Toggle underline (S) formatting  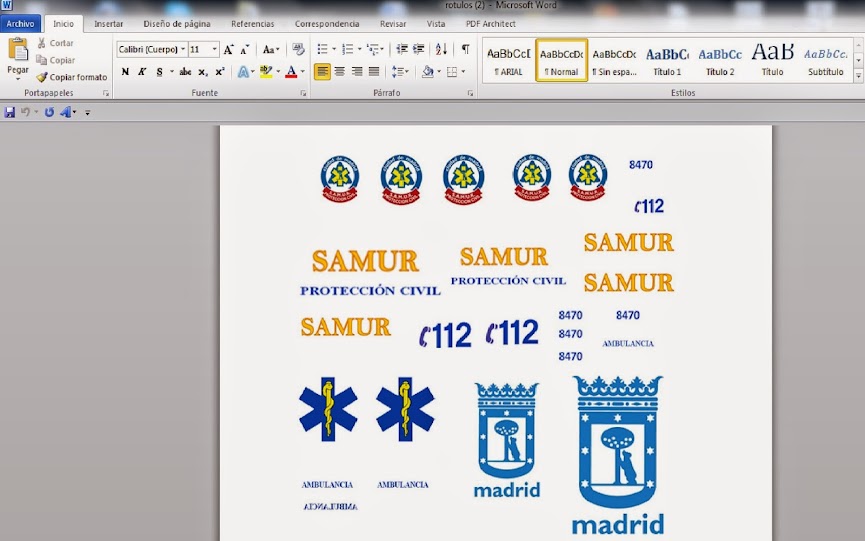(x=159, y=72)
